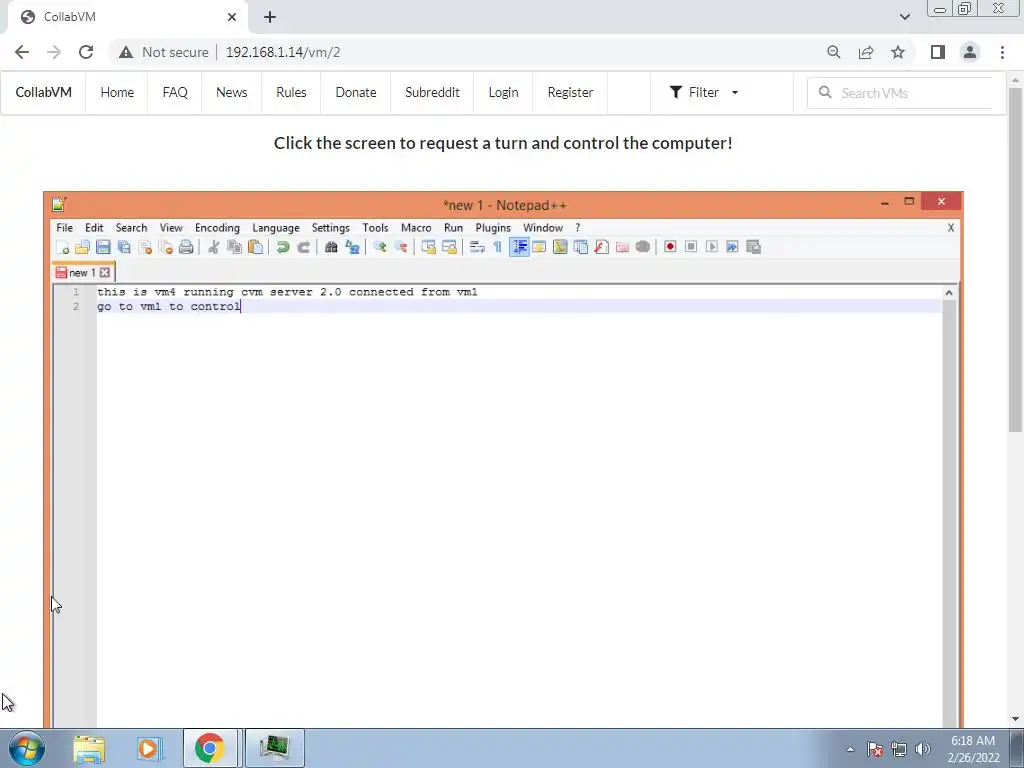The width and height of the screenshot is (1024, 768).
Task: Close the 'new 1' tab
Action: point(104,272)
